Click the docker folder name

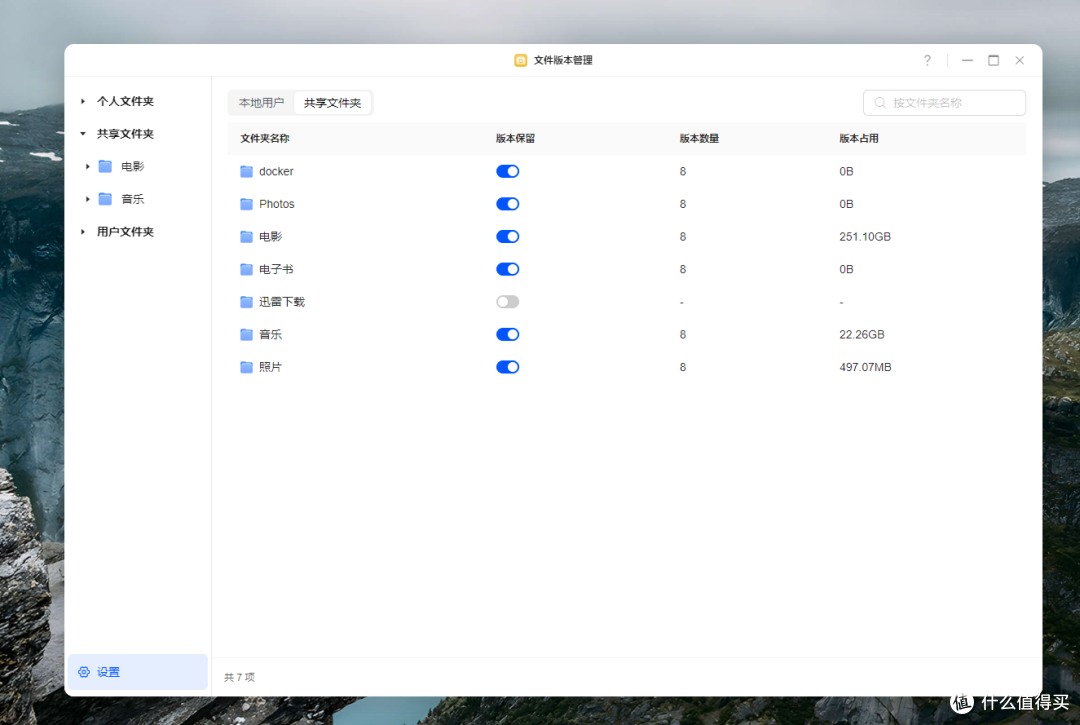tap(276, 171)
